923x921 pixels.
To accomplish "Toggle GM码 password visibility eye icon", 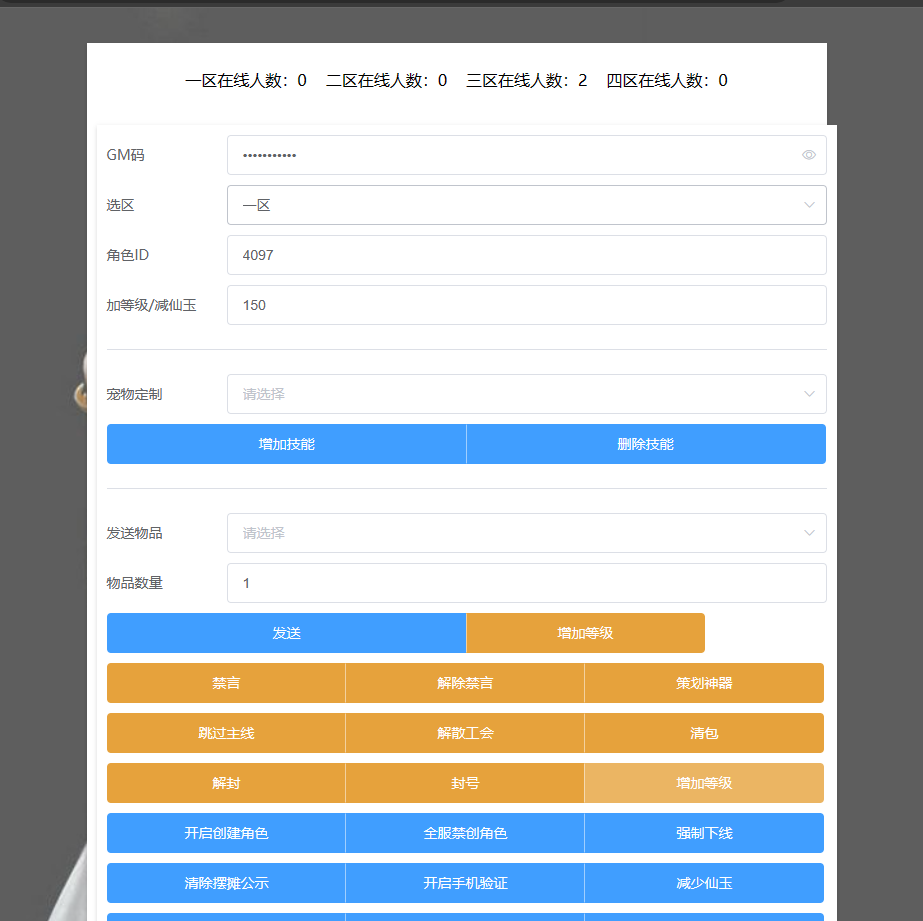I will pos(808,155).
